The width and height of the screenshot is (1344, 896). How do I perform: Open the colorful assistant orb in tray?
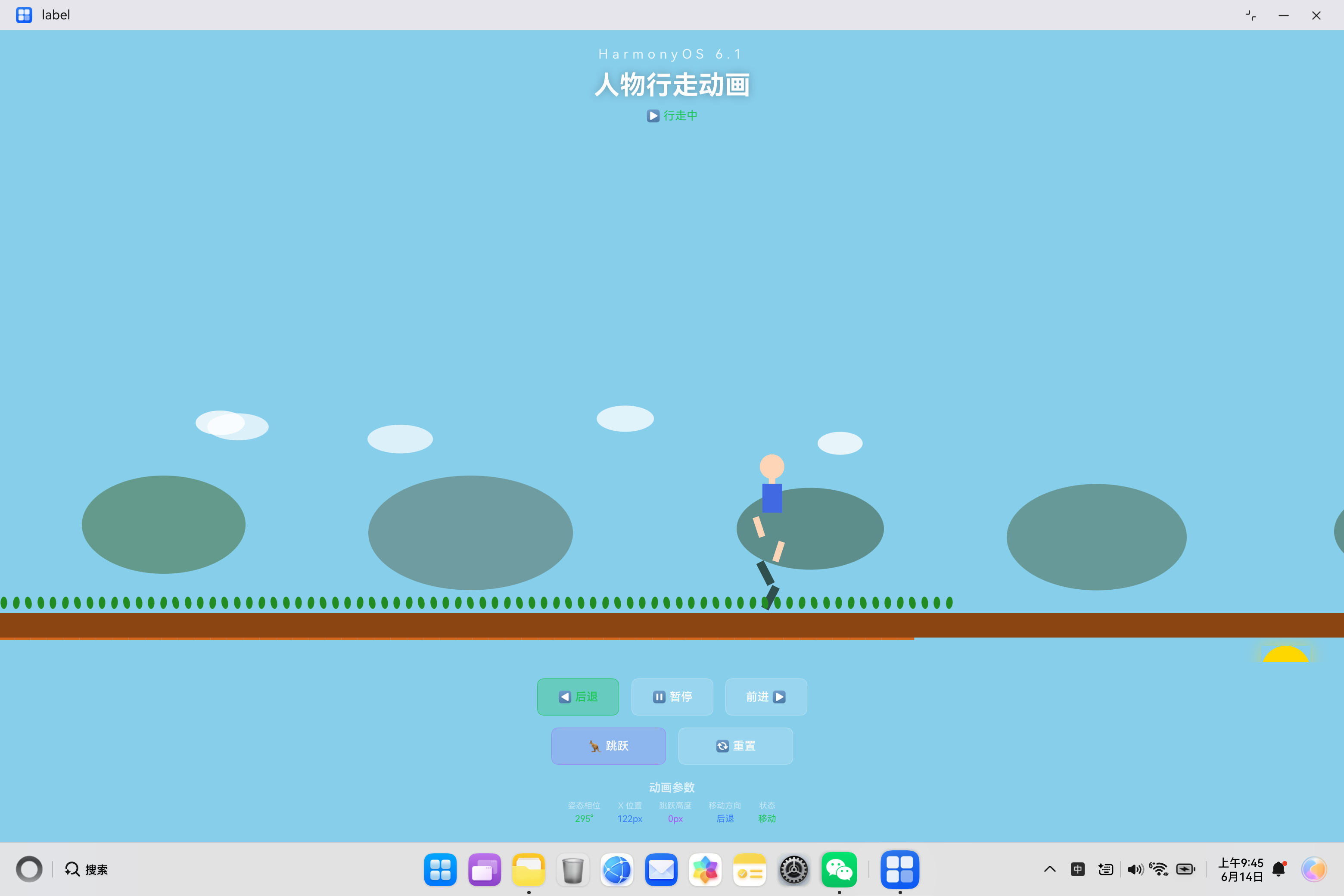(1314, 869)
